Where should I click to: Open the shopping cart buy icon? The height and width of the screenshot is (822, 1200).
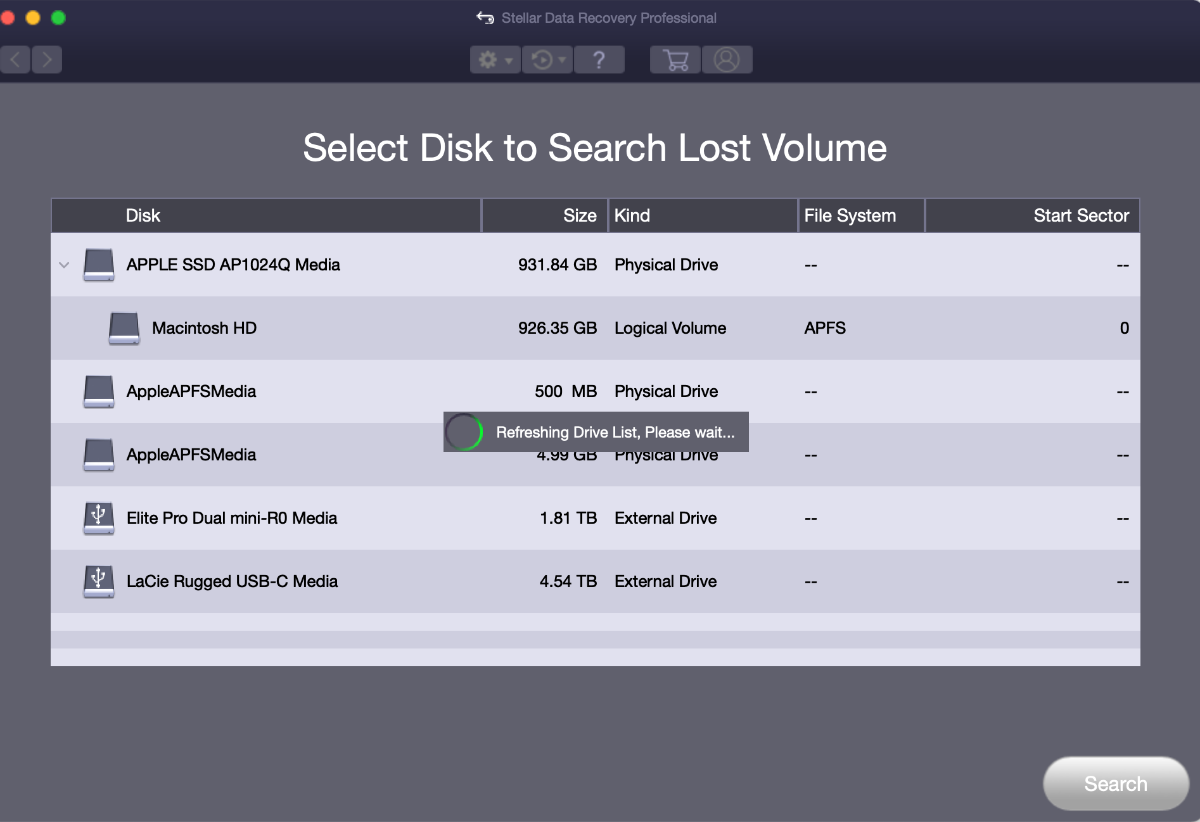click(x=675, y=60)
